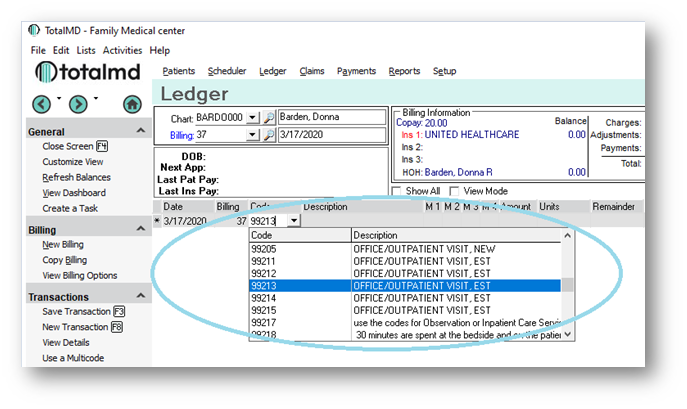This screenshot has height=409, width=687.
Task: Go to the green Home icon
Action: [131, 104]
